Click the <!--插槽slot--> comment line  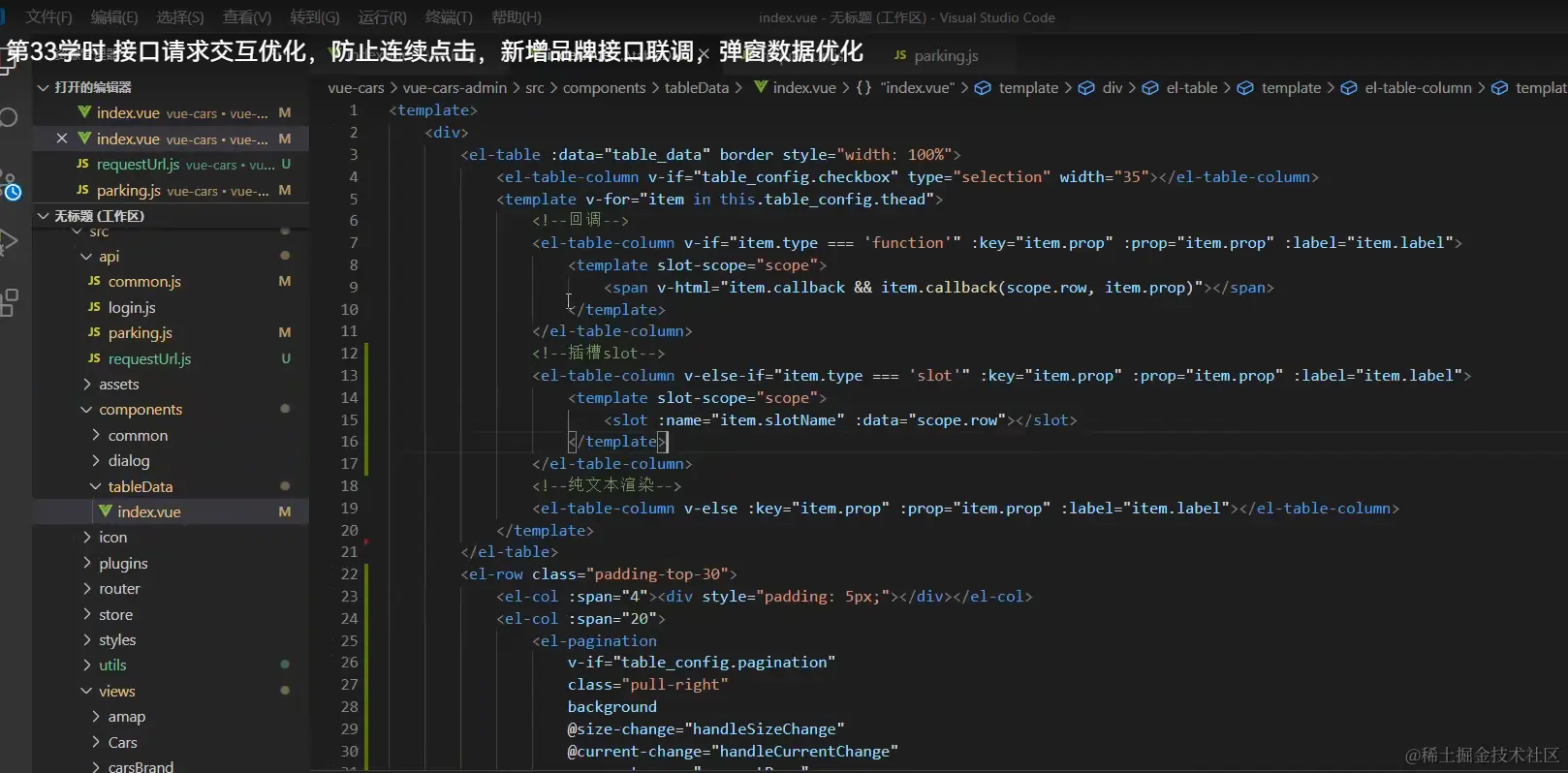pyautogui.click(x=598, y=353)
